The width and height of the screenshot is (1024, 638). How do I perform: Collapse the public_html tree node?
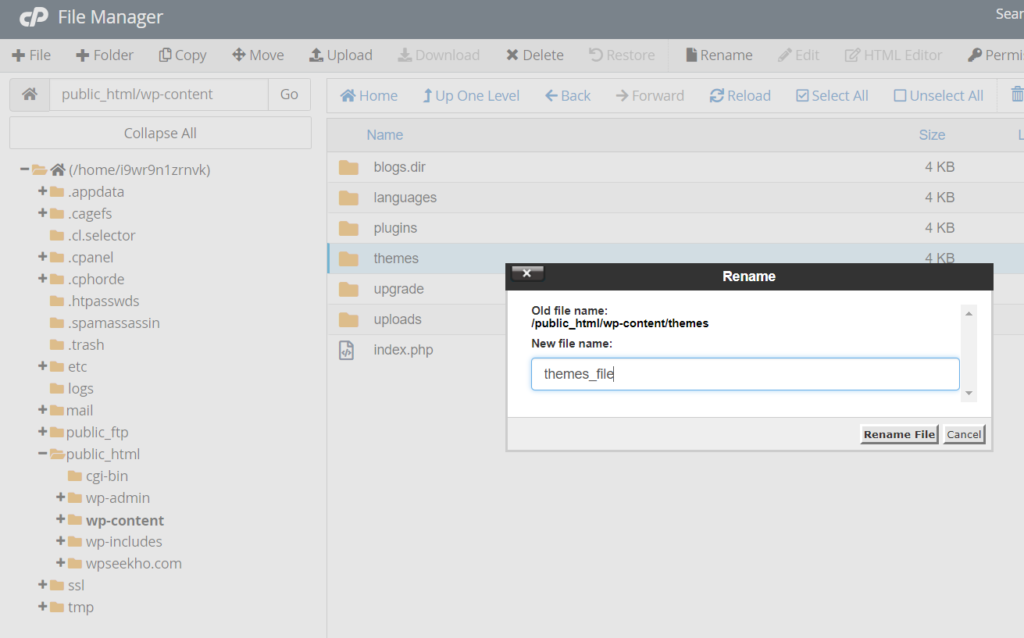pos(43,454)
